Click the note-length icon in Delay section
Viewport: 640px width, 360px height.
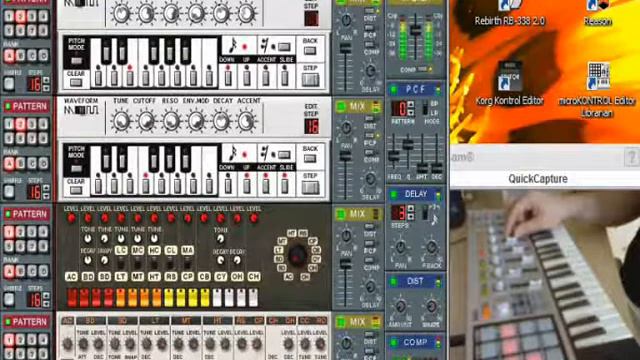click(x=434, y=220)
